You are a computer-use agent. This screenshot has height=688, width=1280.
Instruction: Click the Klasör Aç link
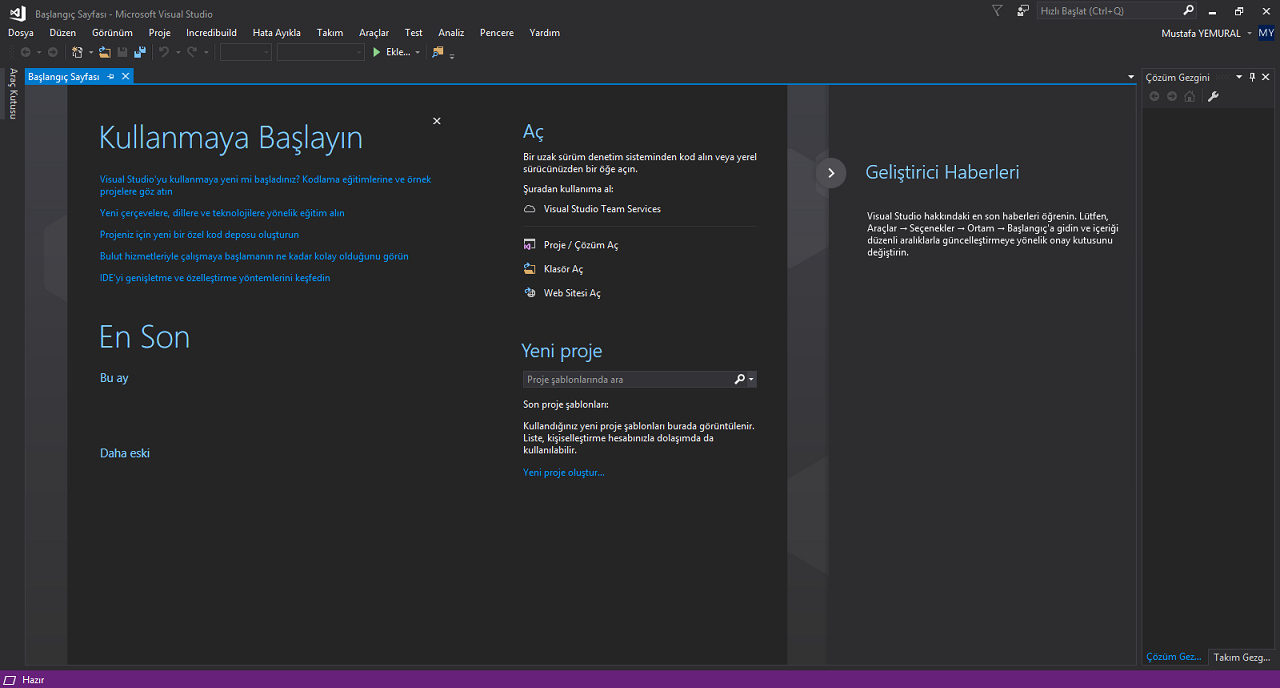[563, 269]
